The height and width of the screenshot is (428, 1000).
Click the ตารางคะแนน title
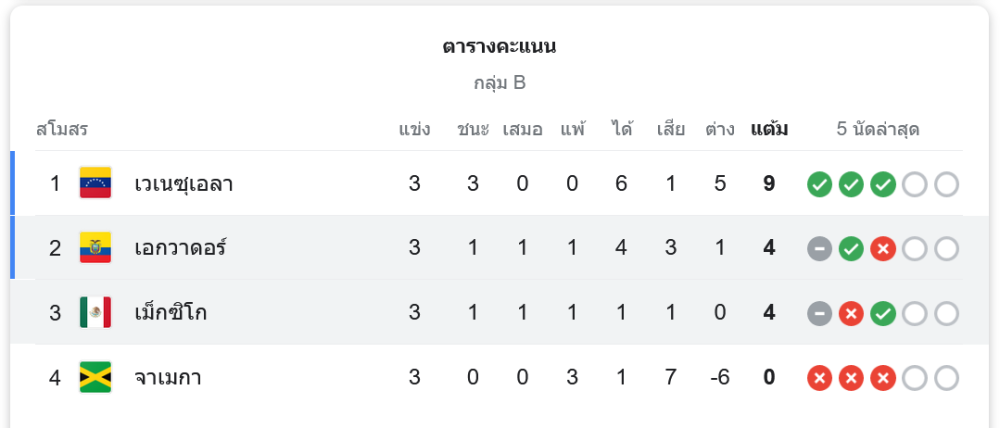point(499,47)
